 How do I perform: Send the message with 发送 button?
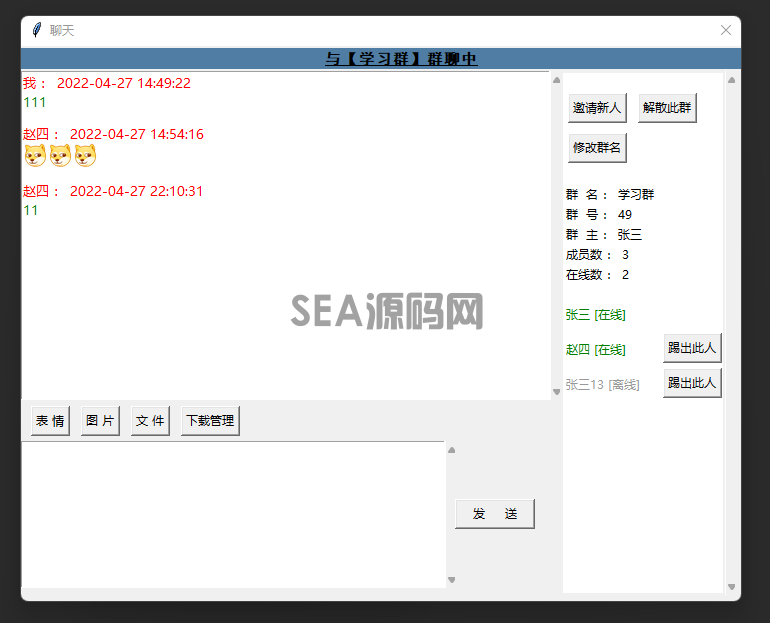pyautogui.click(x=495, y=514)
